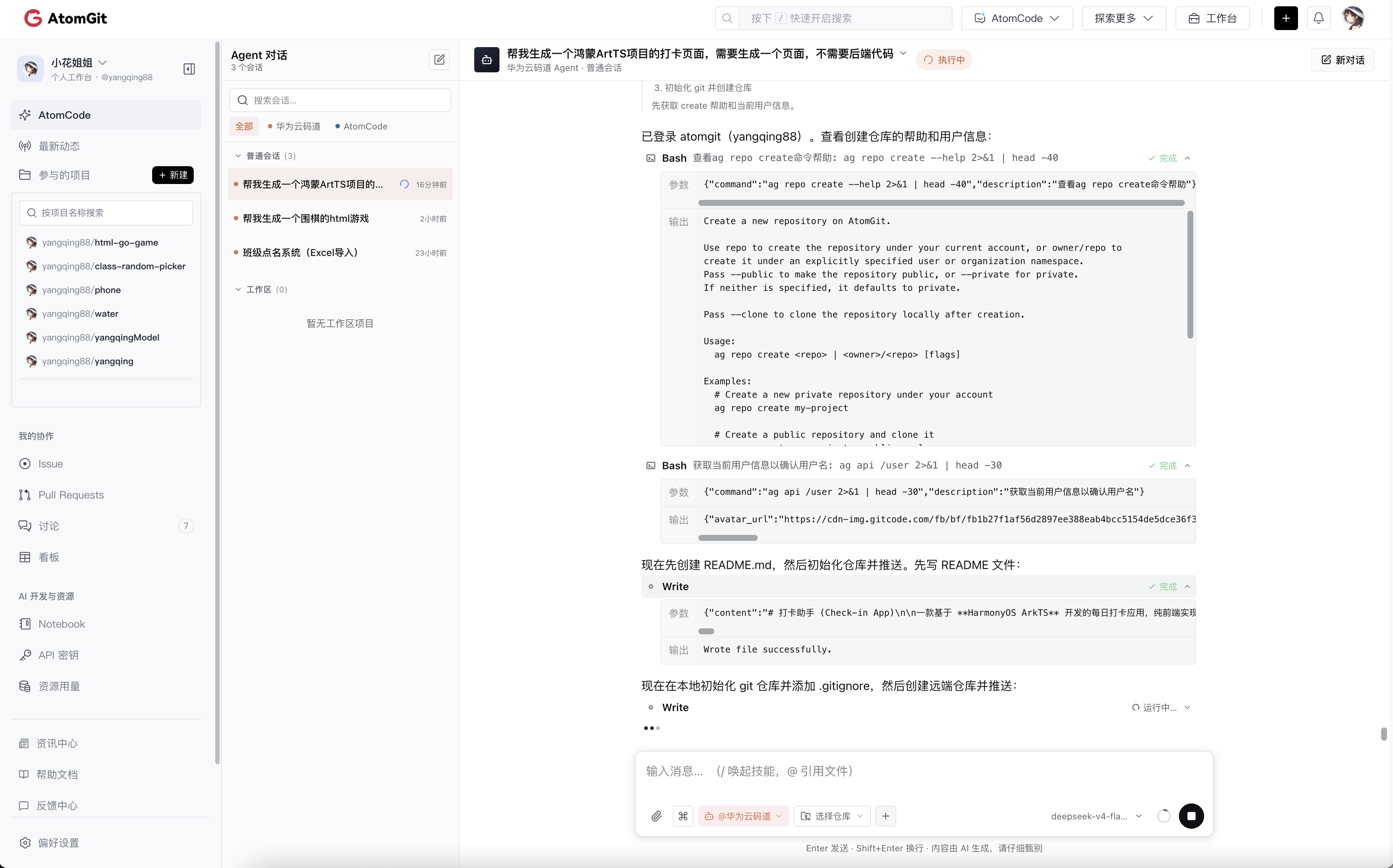Image resolution: width=1393 pixels, height=868 pixels.
Task: Select the 全部 filter tab
Action: 244,126
